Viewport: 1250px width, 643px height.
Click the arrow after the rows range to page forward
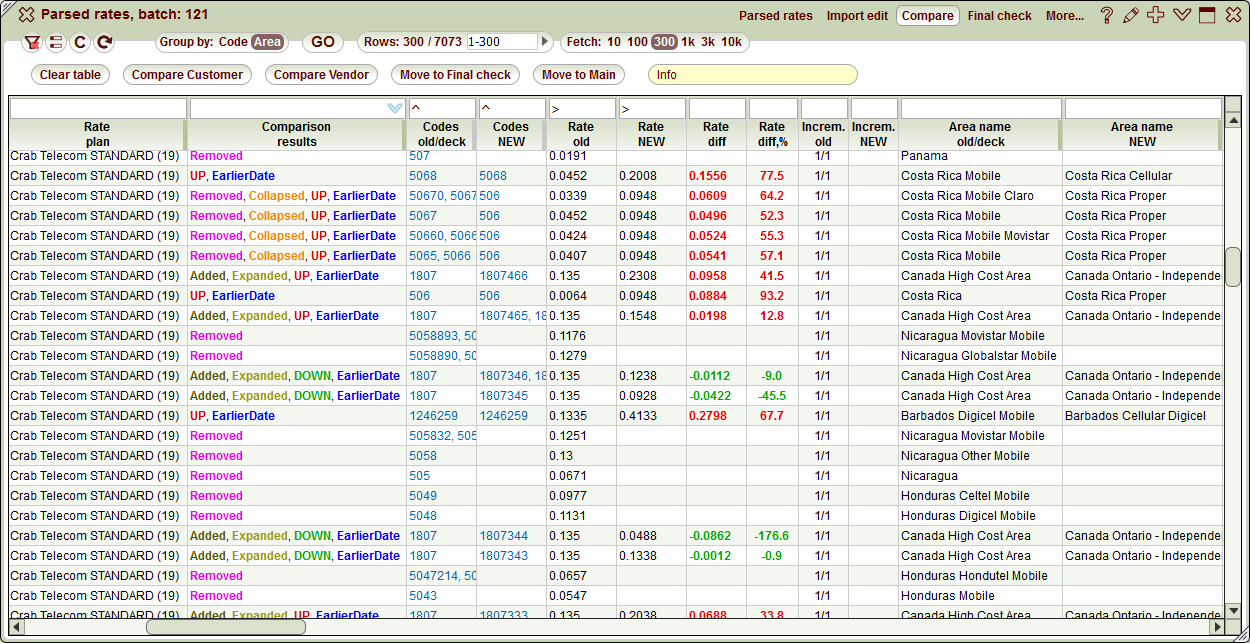543,42
